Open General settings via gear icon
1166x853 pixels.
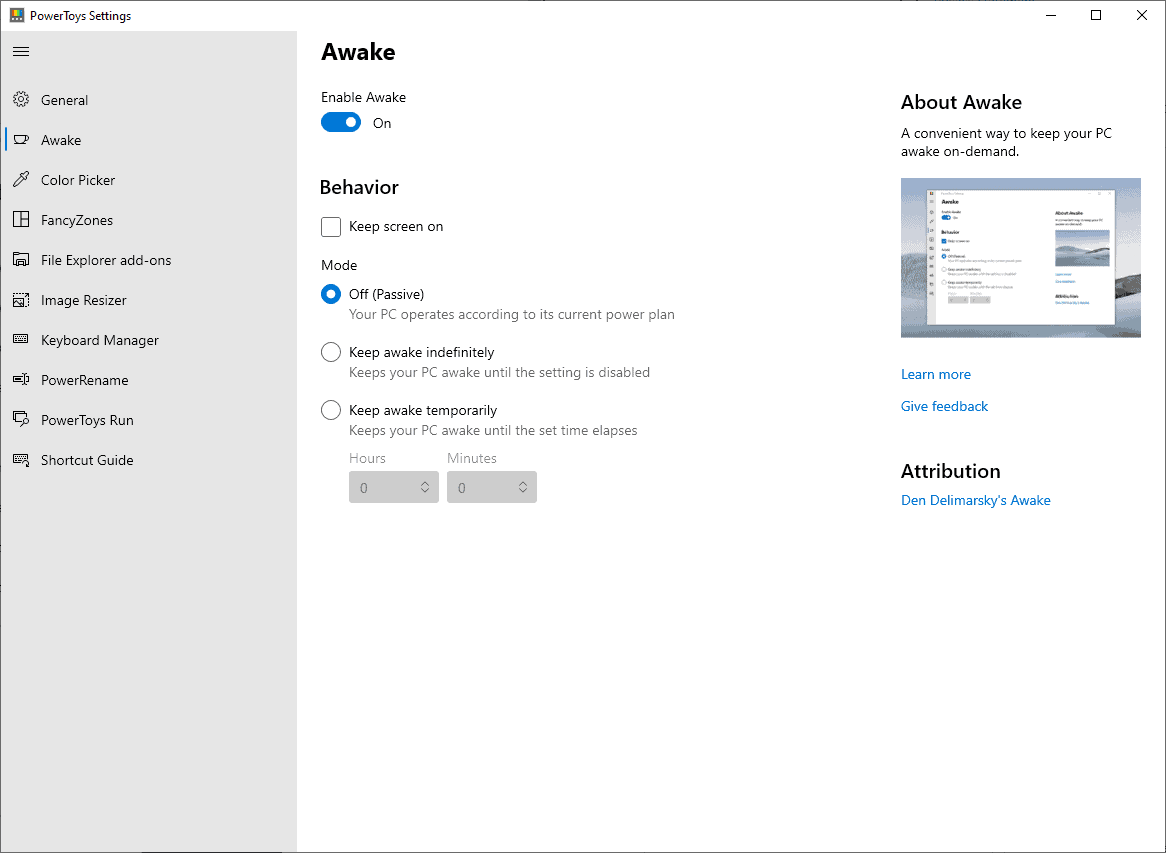click(21, 99)
